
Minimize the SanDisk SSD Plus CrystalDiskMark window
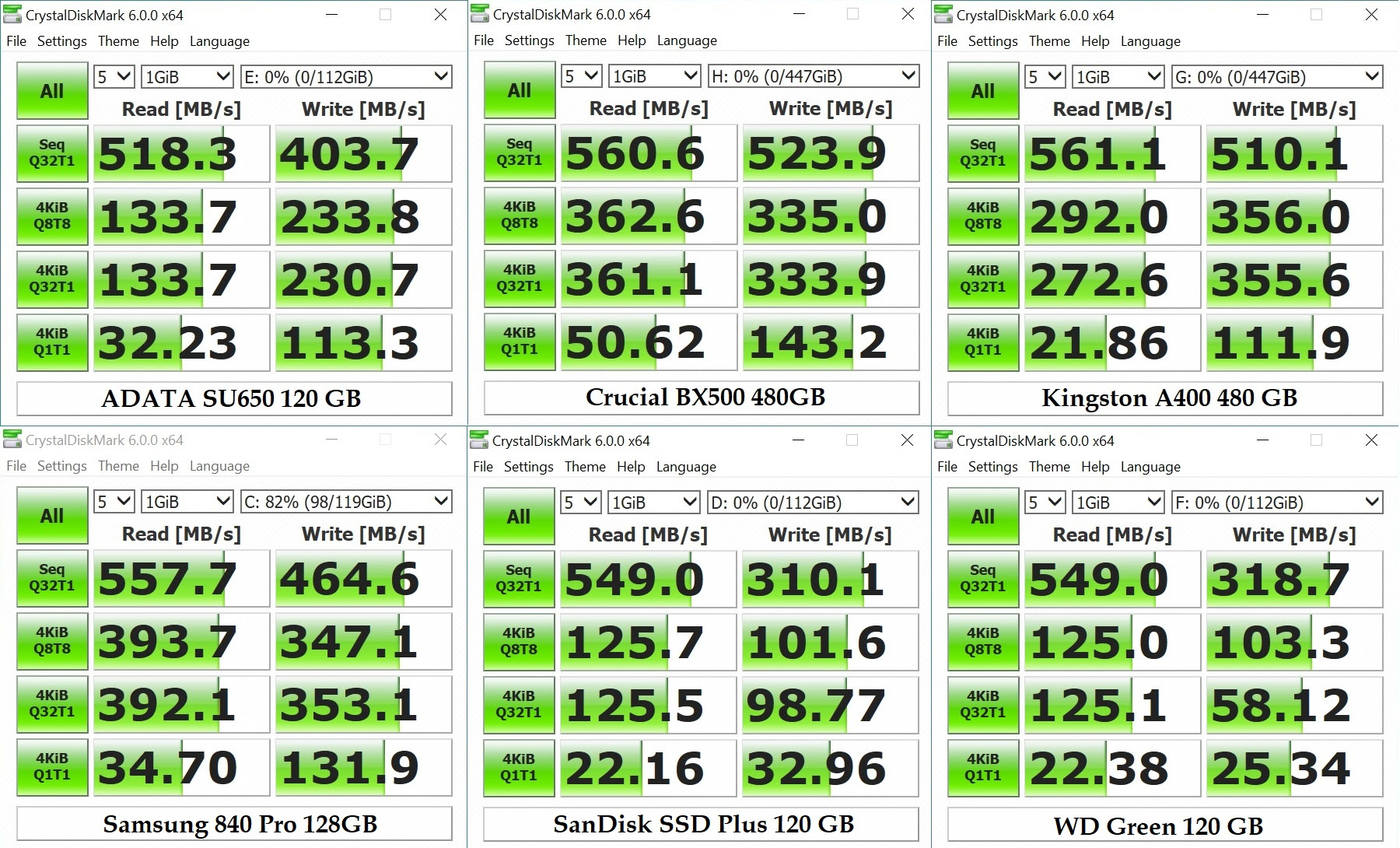pyautogui.click(x=798, y=440)
